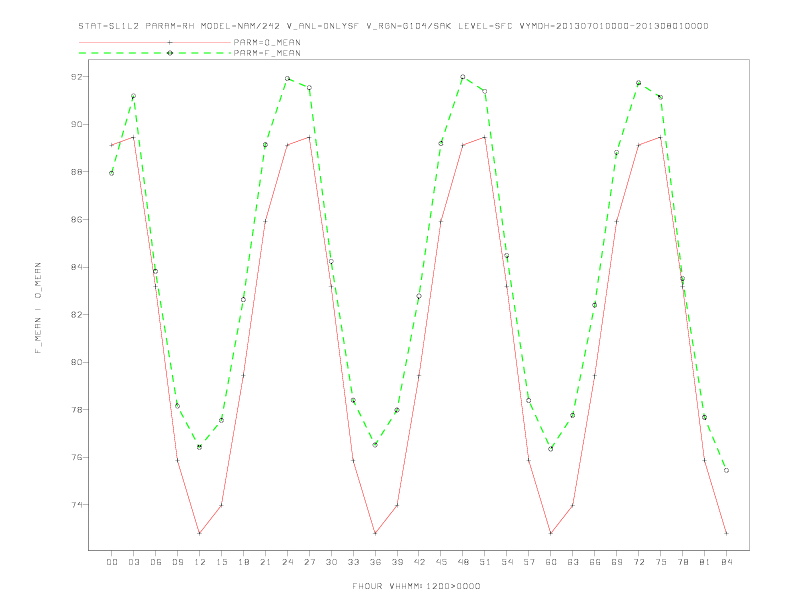This screenshot has width=792, height=612.
Task: Click x-axis tick label 84
Action: [726, 562]
